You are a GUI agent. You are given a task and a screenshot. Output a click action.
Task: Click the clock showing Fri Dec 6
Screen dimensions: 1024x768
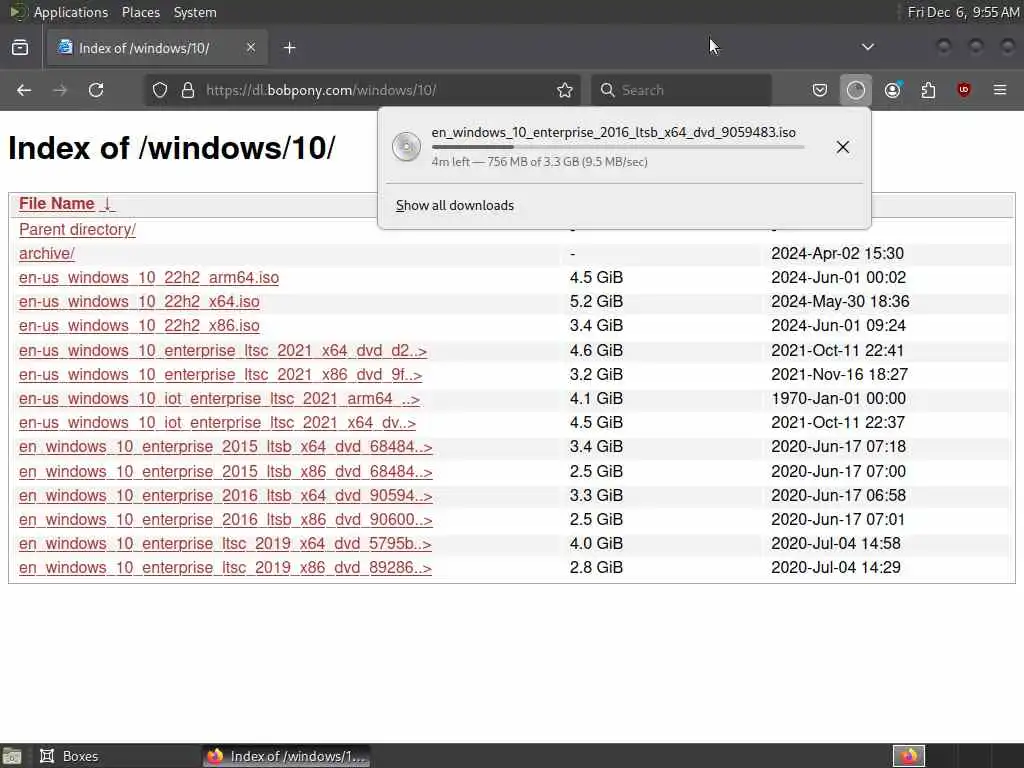(x=963, y=12)
